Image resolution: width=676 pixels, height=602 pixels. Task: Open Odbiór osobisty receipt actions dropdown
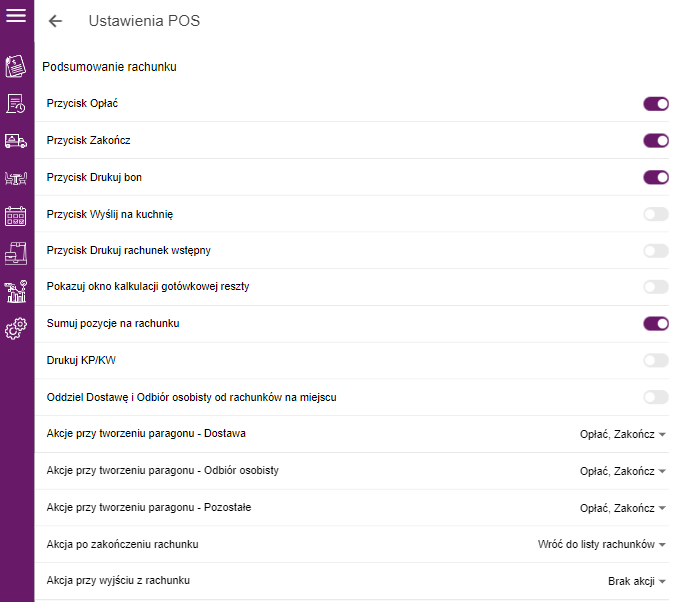[x=623, y=471]
